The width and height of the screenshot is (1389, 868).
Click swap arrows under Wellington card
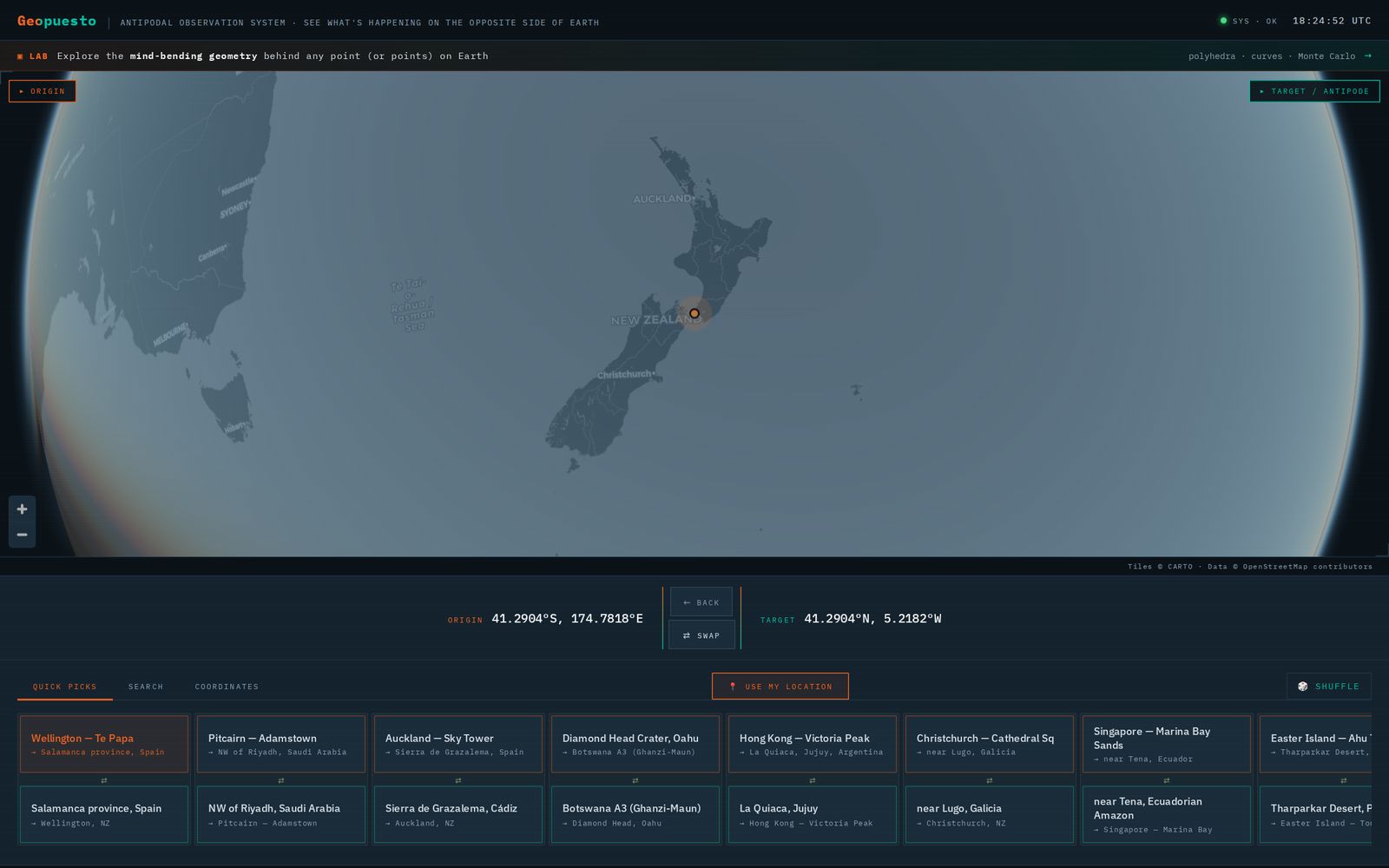click(104, 780)
